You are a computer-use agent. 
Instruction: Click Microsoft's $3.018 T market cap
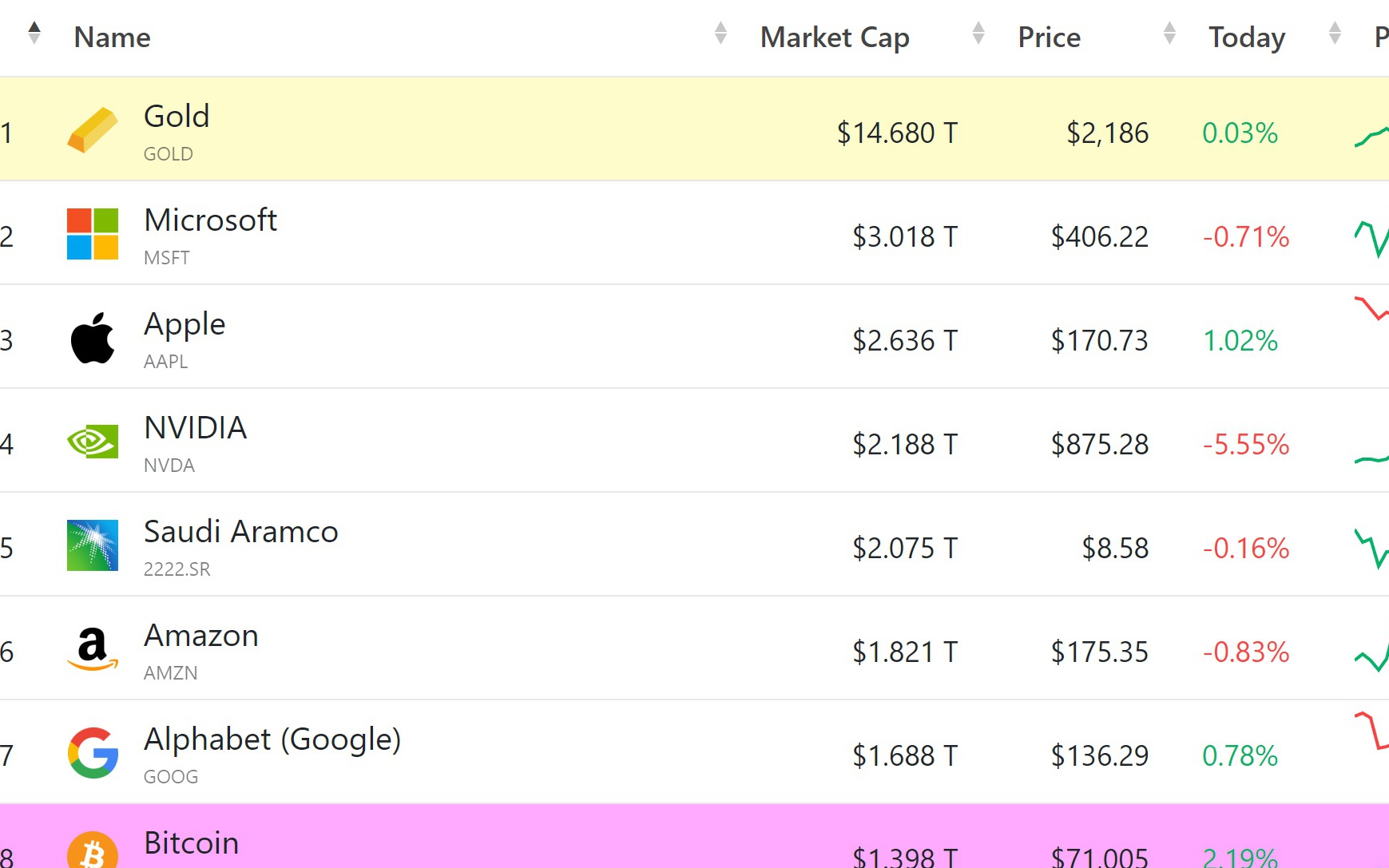905,237
